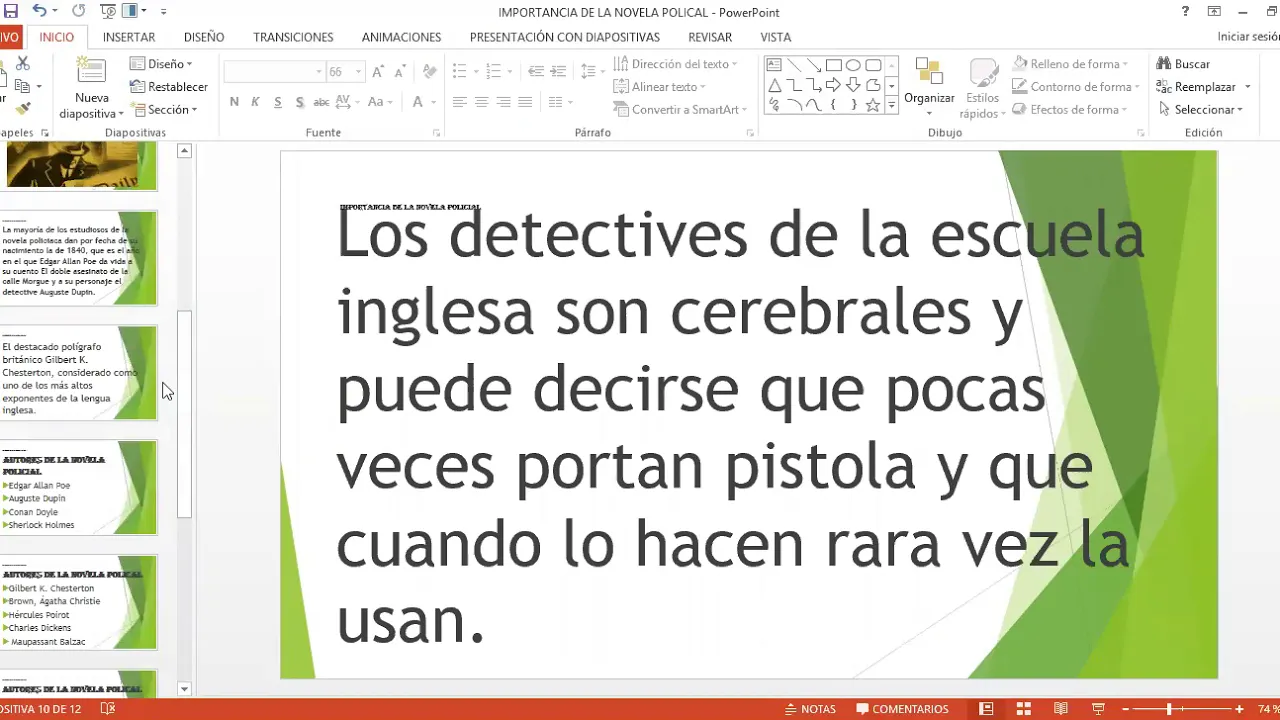This screenshot has height=720, width=1280.
Task: Select the triangle shape in gallery
Action: point(775,85)
